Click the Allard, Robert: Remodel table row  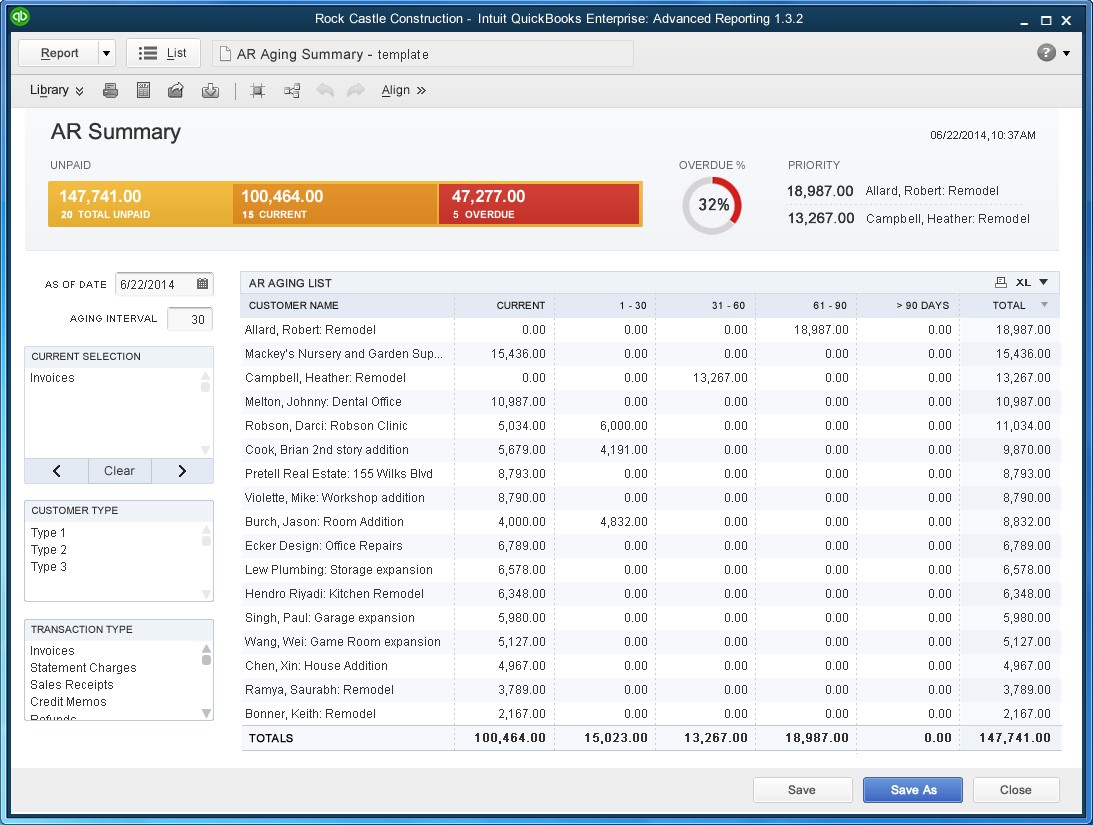click(x=650, y=330)
